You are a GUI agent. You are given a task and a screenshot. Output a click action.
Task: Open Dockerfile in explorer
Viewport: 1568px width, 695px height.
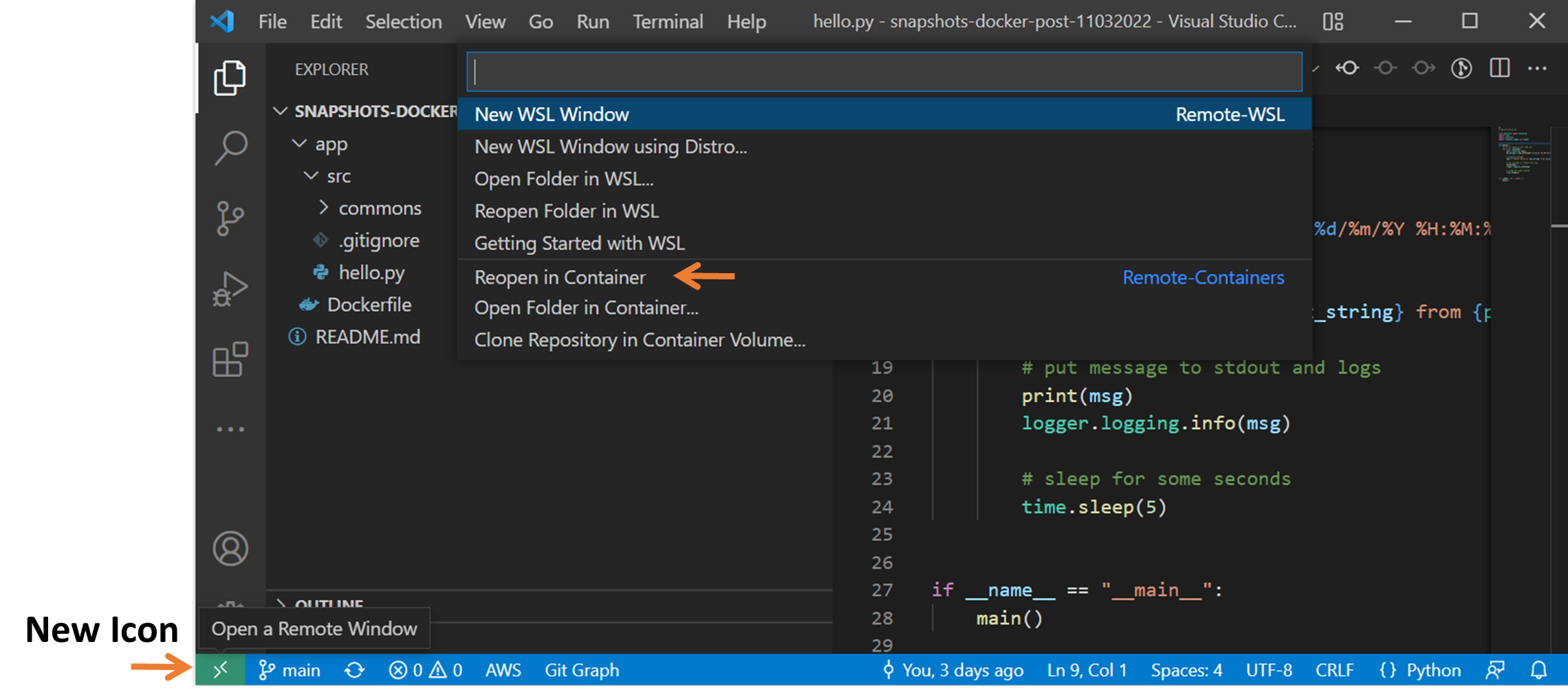coord(369,305)
